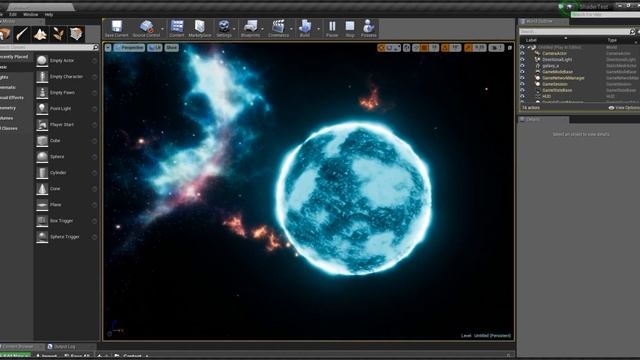Pause the running simulation
640x360 pixels.
click(x=332, y=26)
